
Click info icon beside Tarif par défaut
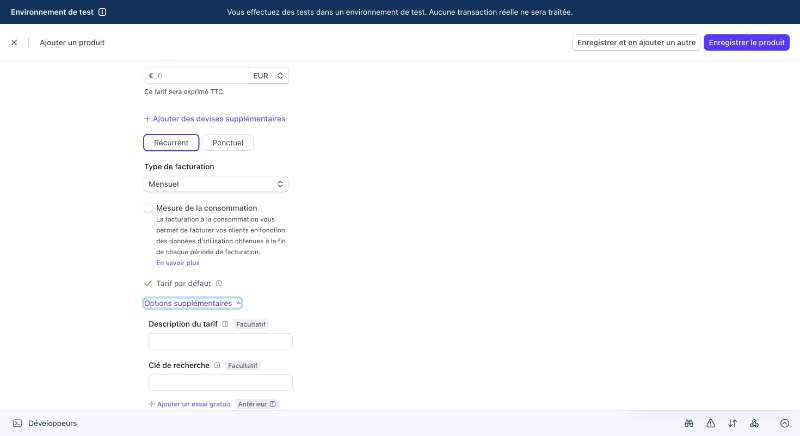219,284
